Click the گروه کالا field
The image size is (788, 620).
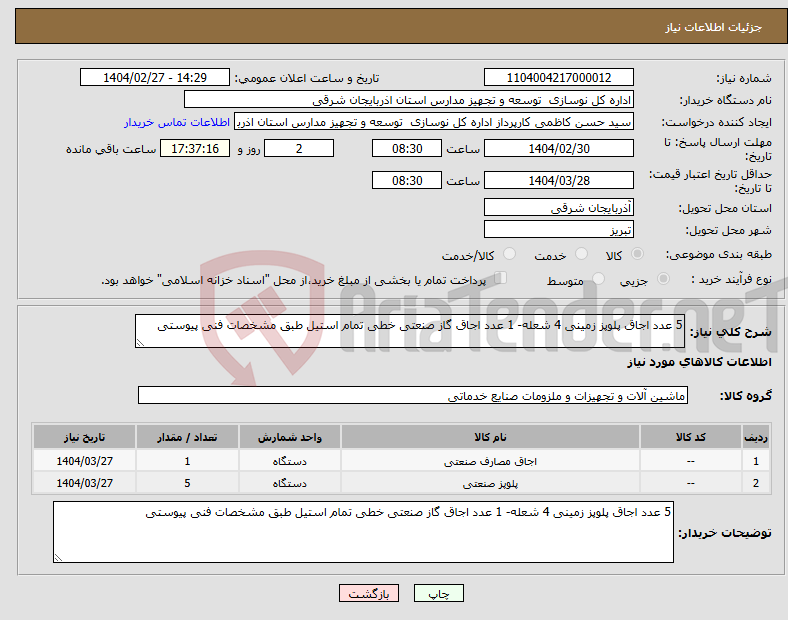tap(413, 395)
